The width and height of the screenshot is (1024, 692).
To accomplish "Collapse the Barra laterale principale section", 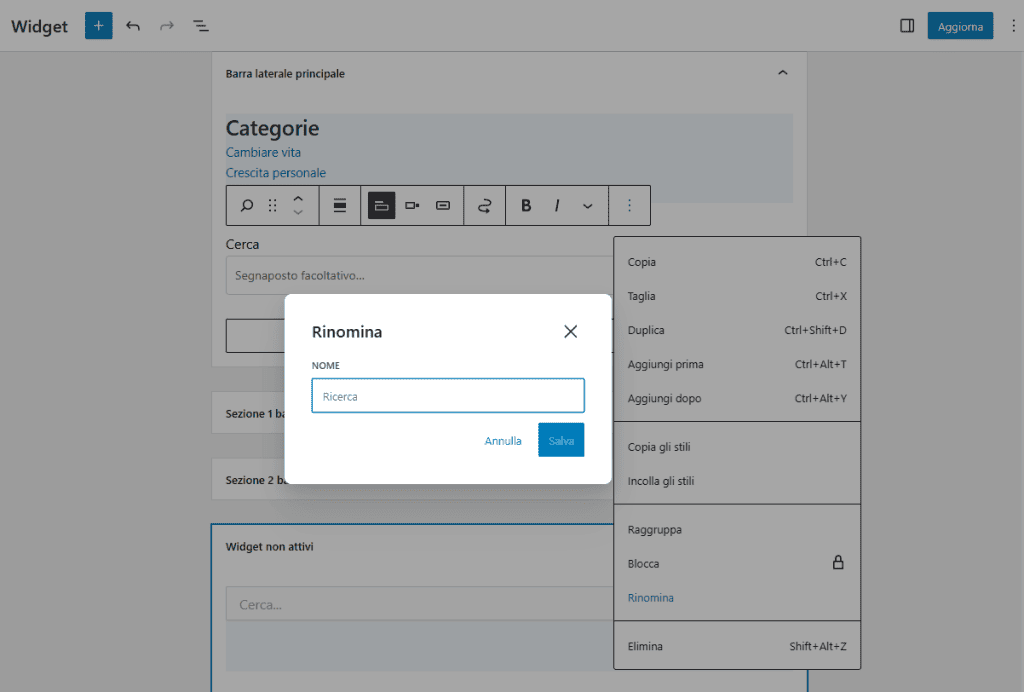I will pos(782,73).
